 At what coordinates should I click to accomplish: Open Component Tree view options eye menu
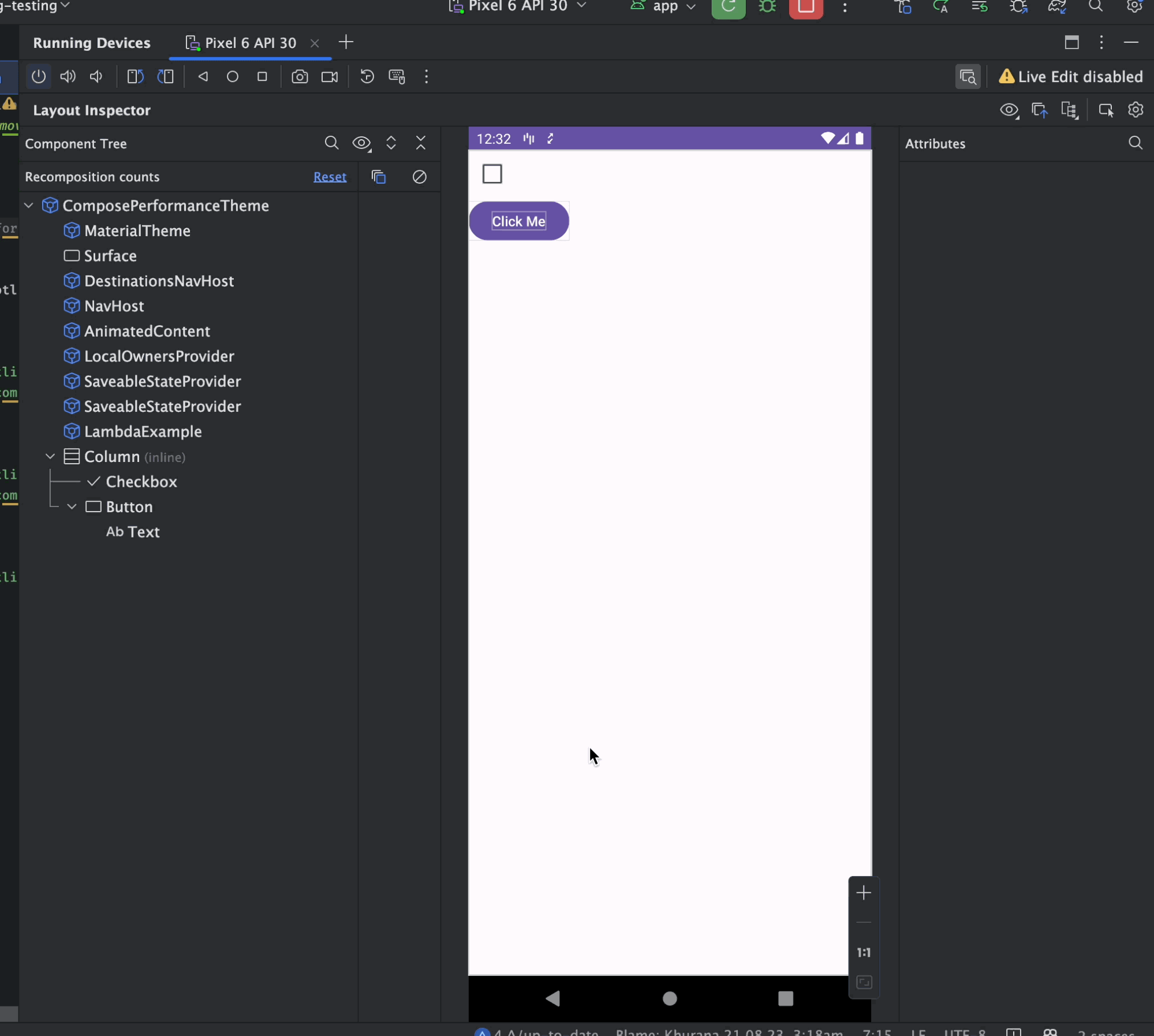[362, 143]
